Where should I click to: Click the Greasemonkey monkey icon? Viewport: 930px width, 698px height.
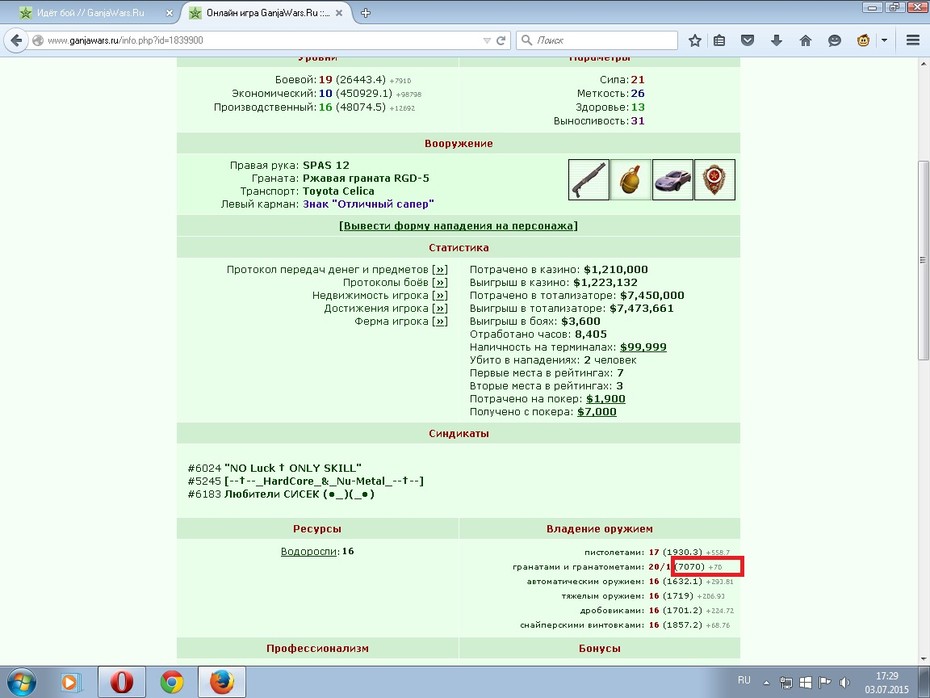[x=864, y=40]
